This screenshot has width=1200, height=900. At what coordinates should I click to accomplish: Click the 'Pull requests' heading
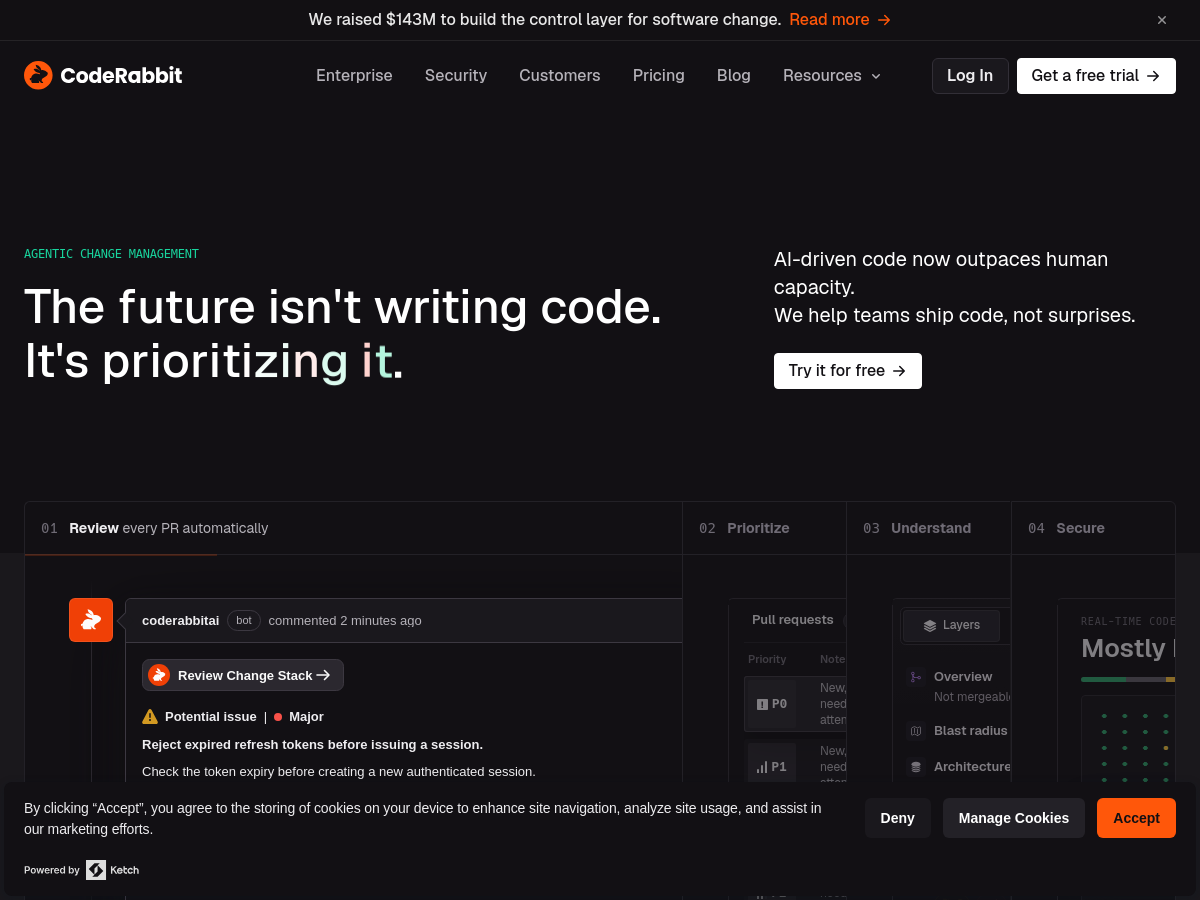tap(793, 620)
